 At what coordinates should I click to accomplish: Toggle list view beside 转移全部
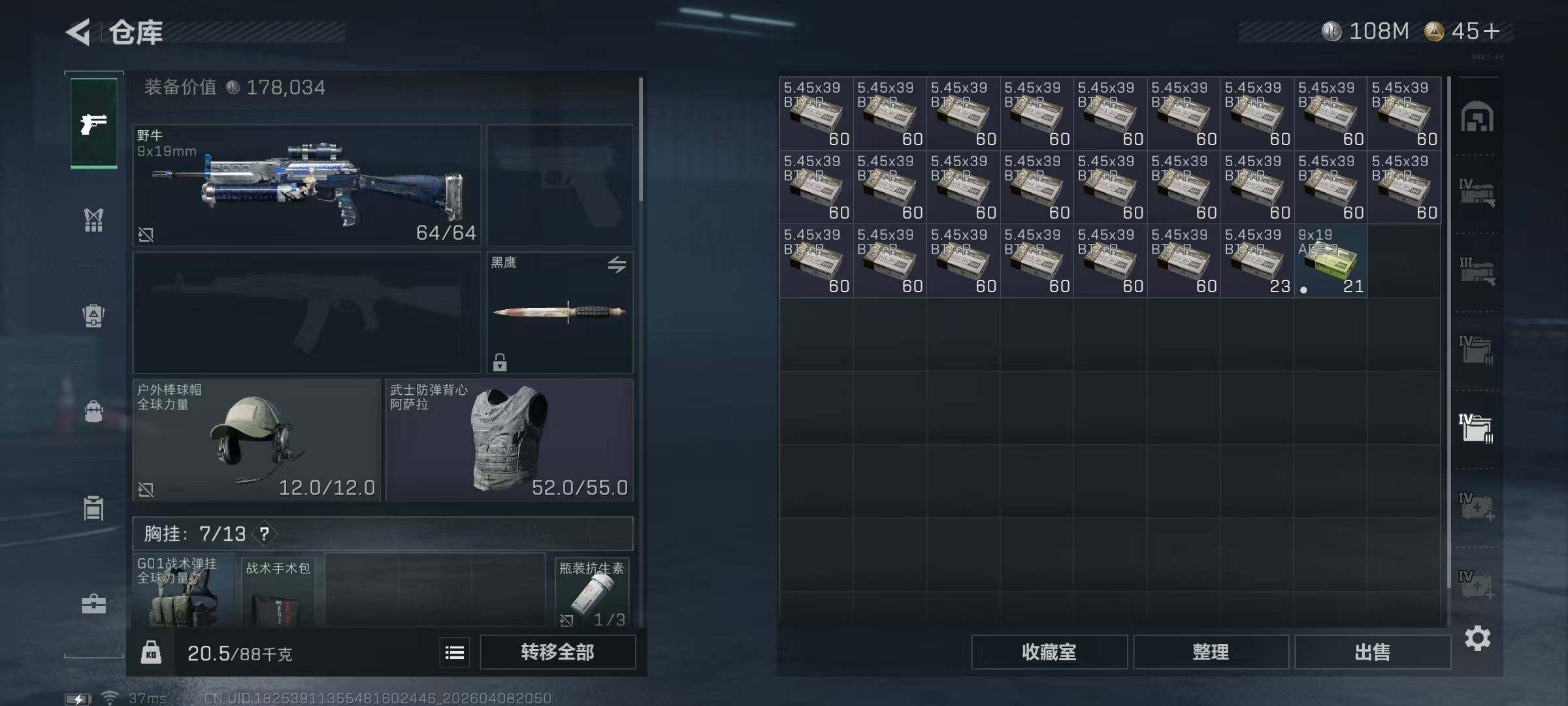pos(455,652)
